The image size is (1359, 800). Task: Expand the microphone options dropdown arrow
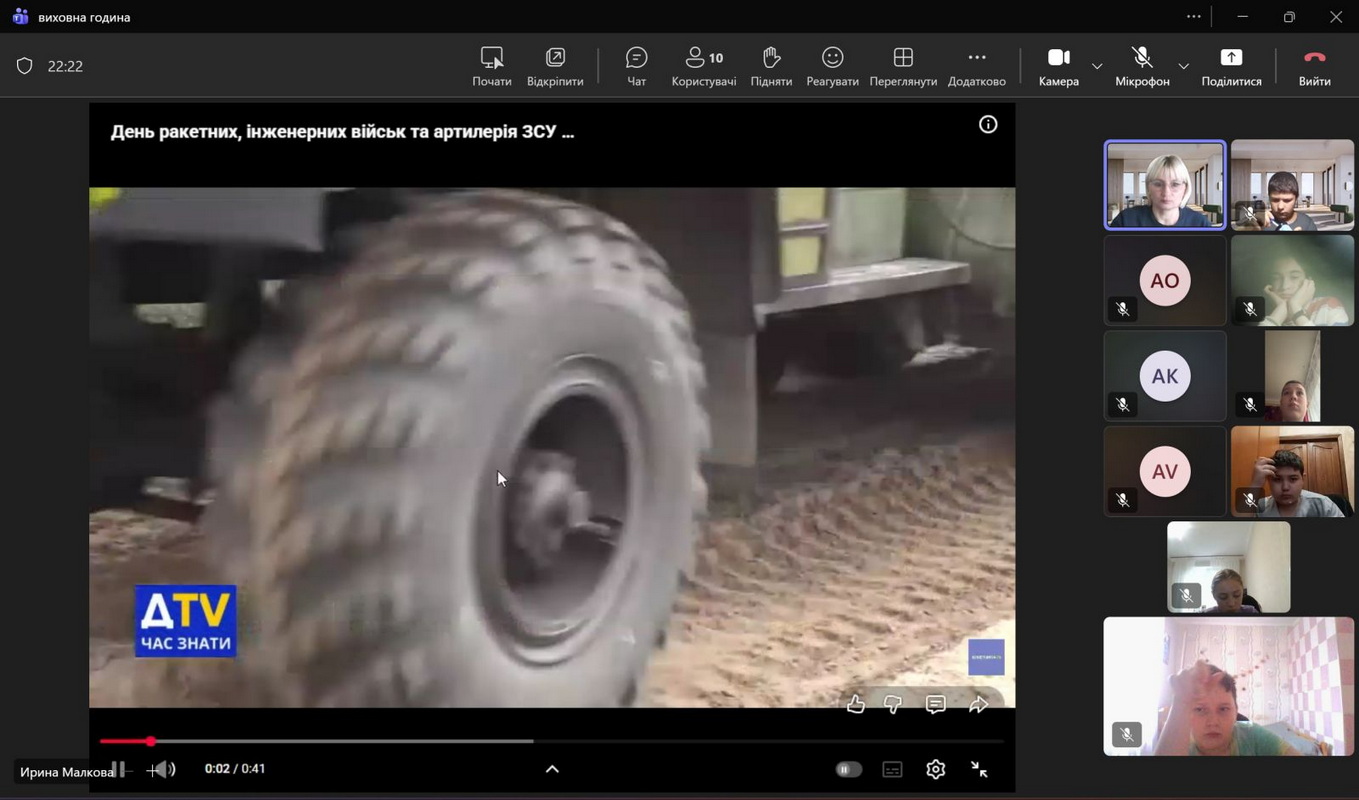[1183, 67]
